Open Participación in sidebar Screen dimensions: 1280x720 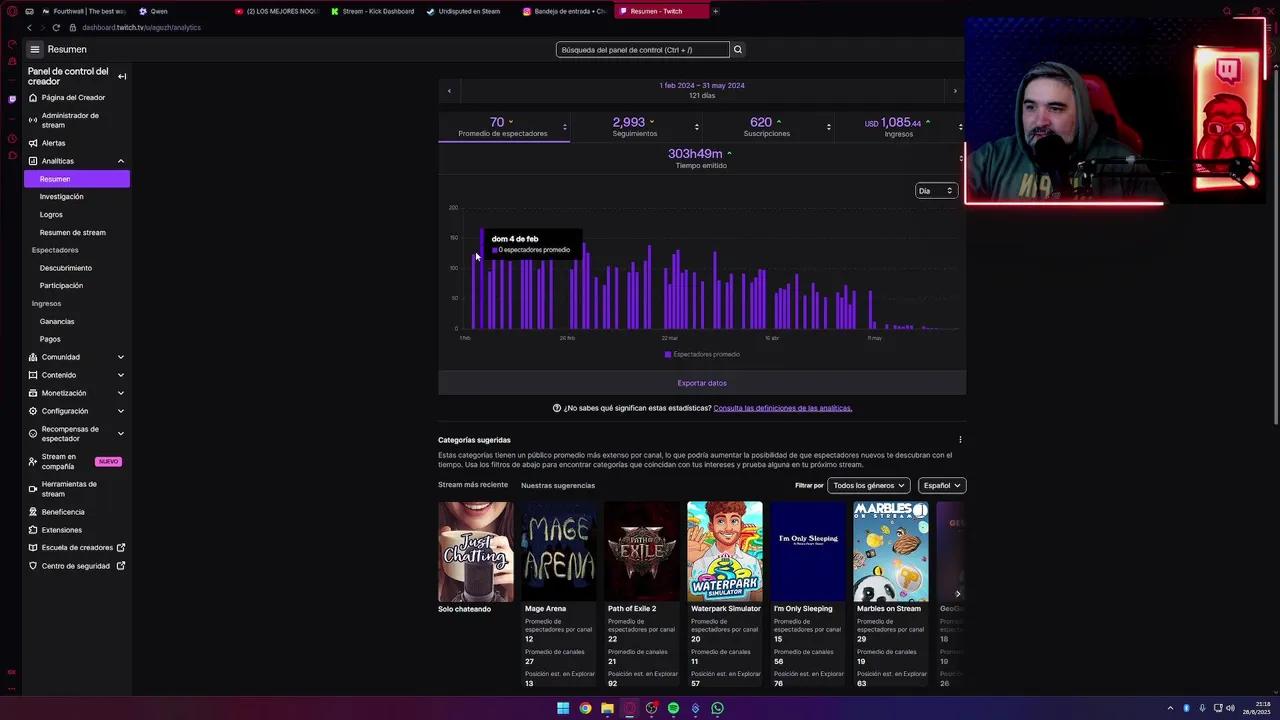[x=61, y=286]
